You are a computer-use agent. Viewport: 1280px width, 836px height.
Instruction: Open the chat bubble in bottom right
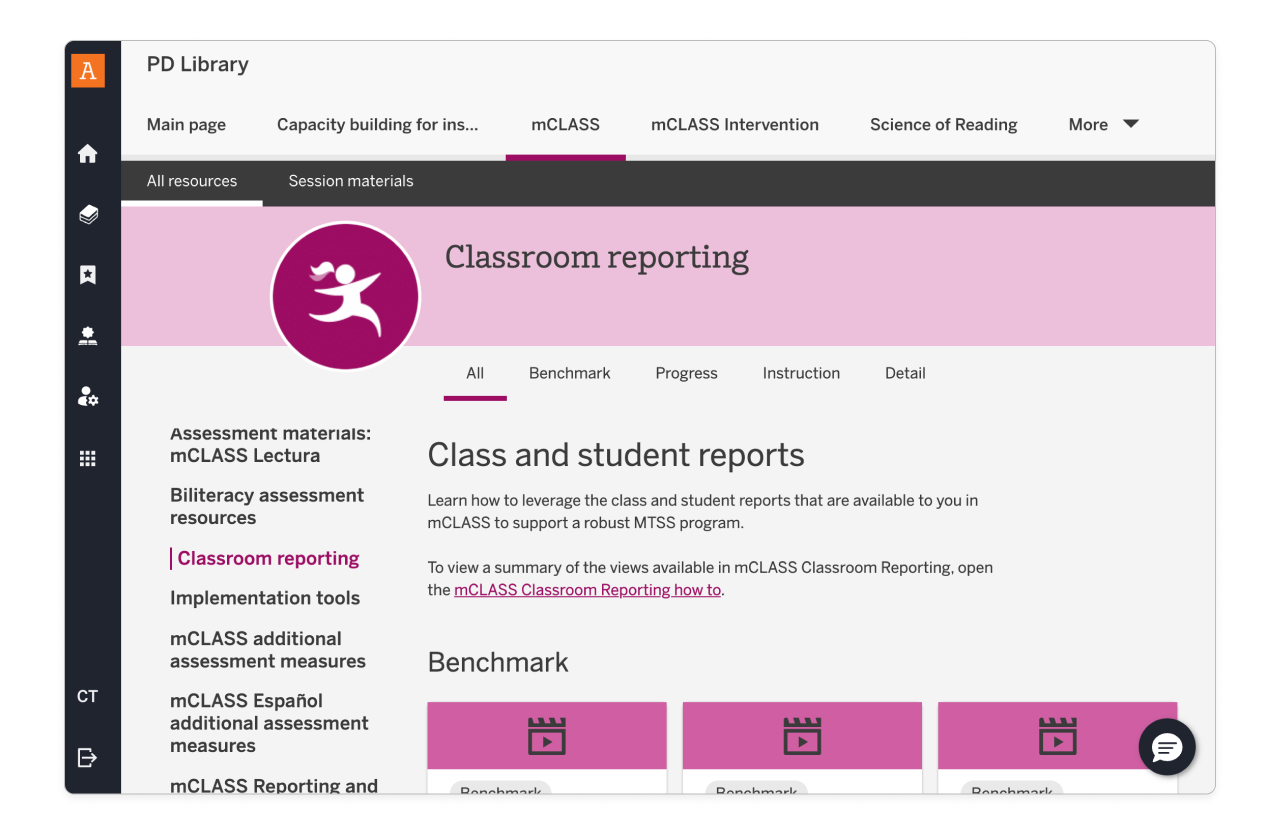[1166, 747]
